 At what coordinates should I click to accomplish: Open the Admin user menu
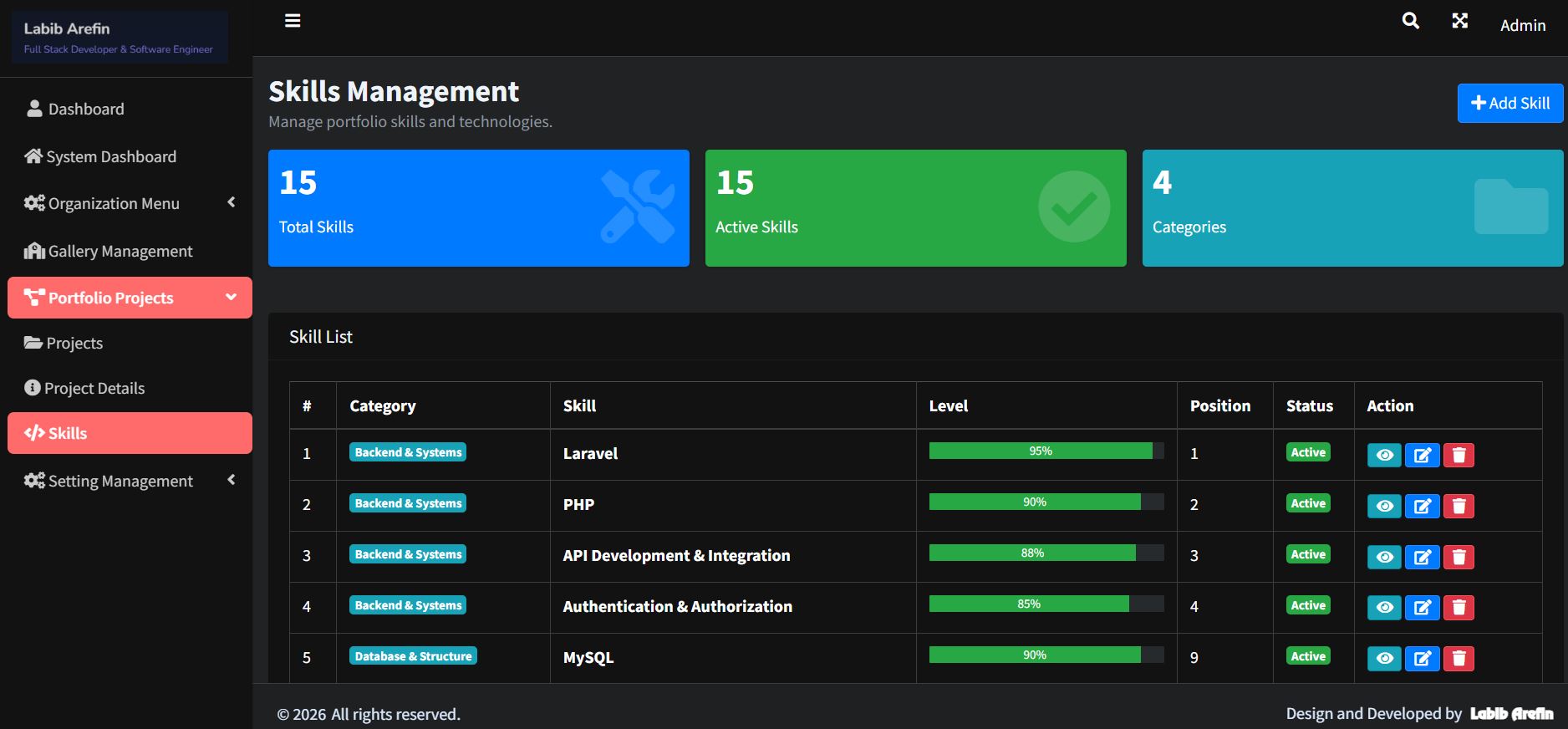coord(1522,25)
